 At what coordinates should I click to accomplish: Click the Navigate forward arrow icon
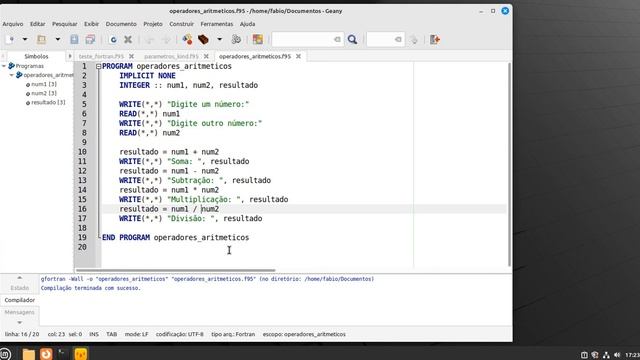point(166,40)
